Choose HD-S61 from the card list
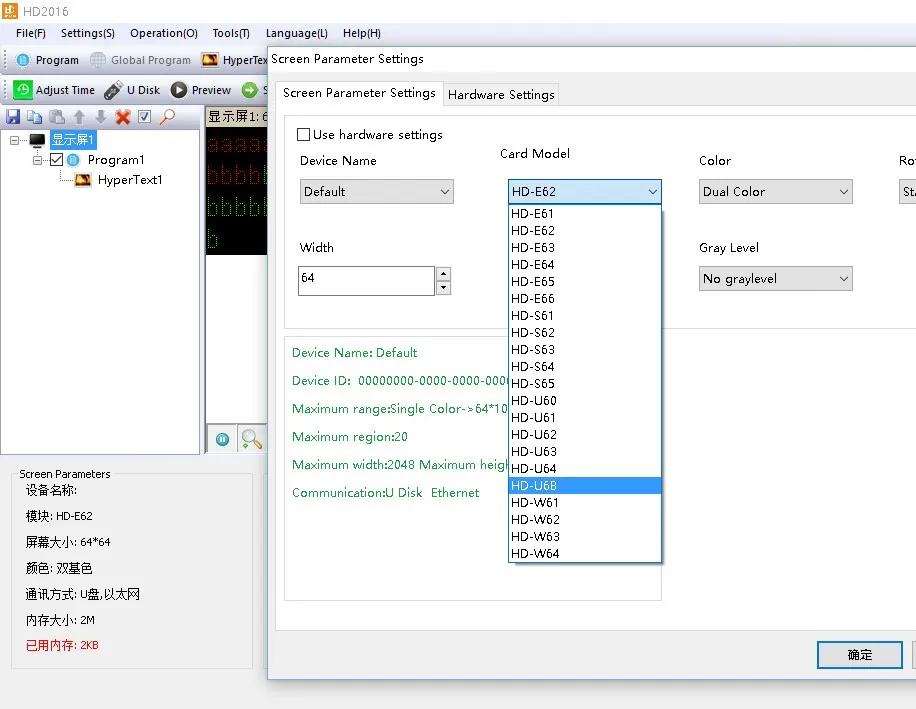The height and width of the screenshot is (709, 916). tap(585, 315)
